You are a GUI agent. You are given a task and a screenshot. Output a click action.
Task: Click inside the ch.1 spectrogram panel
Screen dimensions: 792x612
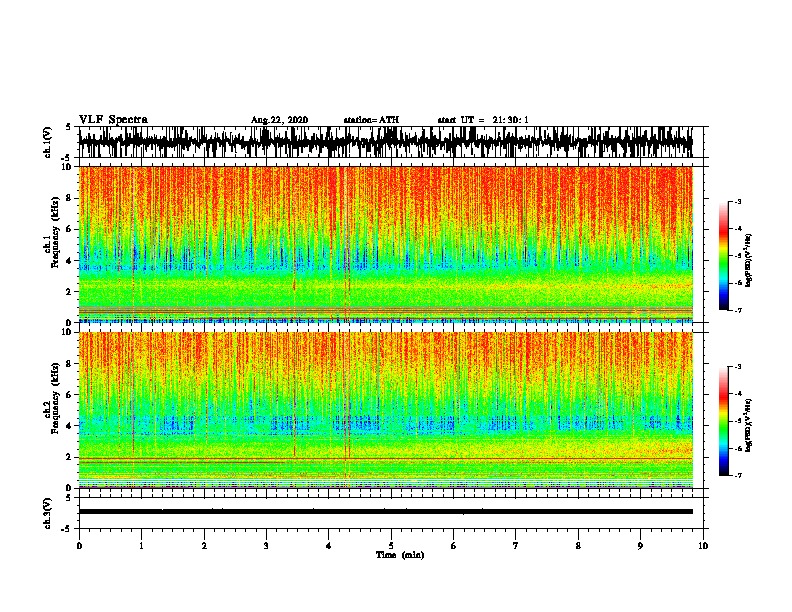[385, 244]
